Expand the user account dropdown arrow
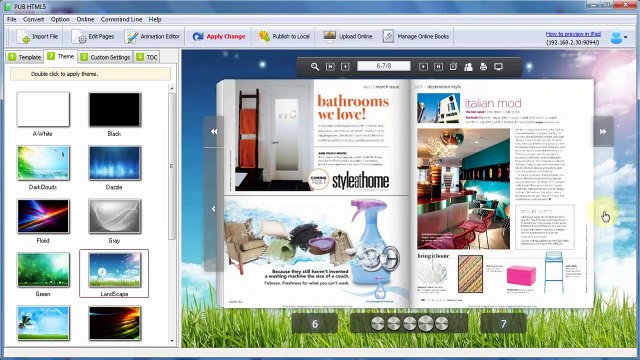Viewport: 640px width, 360px height. pyautogui.click(x=625, y=38)
